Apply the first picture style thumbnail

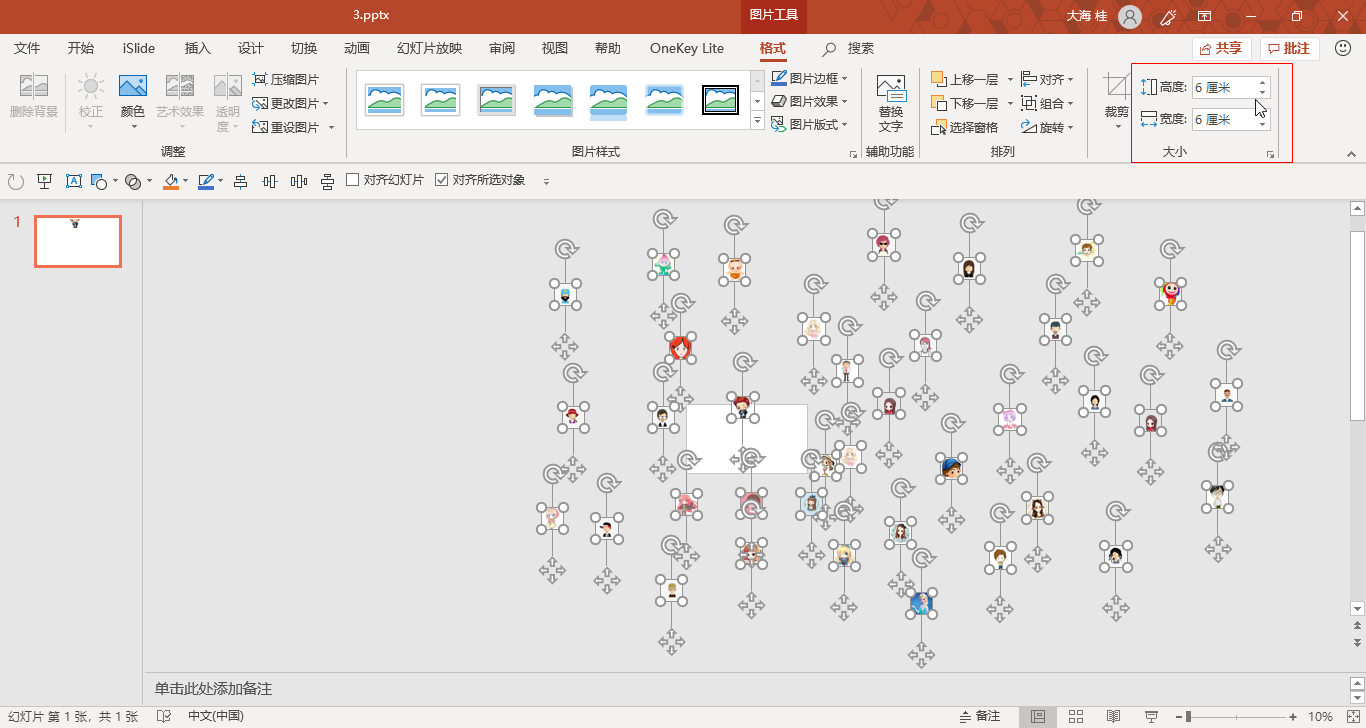(x=385, y=100)
